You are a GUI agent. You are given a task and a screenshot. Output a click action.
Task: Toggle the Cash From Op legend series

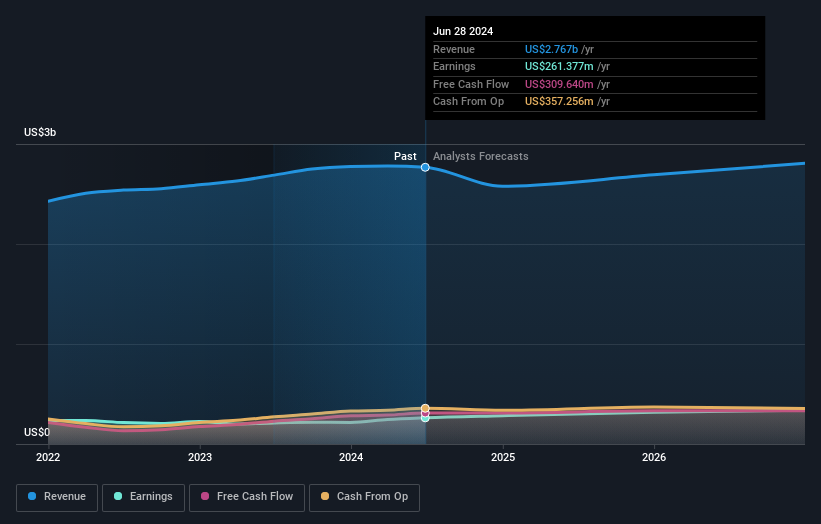pyautogui.click(x=364, y=497)
